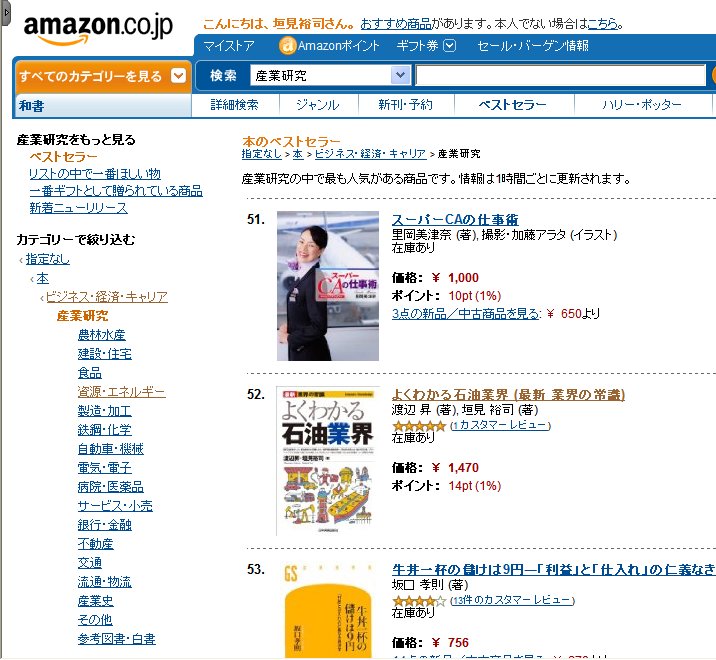Screen dimensions: 716x660
Task: Click the search text input field
Action: [561, 75]
